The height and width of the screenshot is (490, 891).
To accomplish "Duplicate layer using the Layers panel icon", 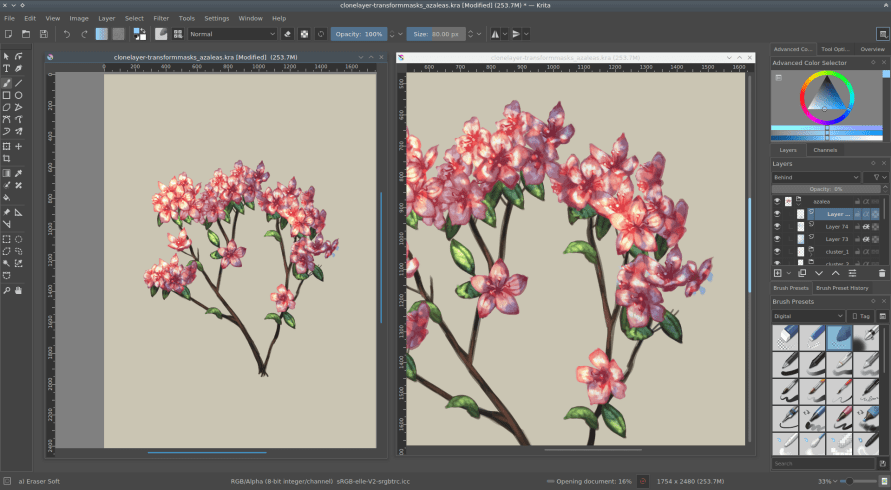I will click(802, 273).
